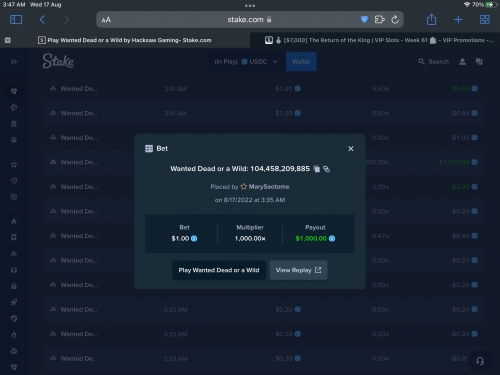Open the Wanted De... row with 0.60x multiplier
The height and width of the screenshot is (375, 500).
(x=264, y=113)
